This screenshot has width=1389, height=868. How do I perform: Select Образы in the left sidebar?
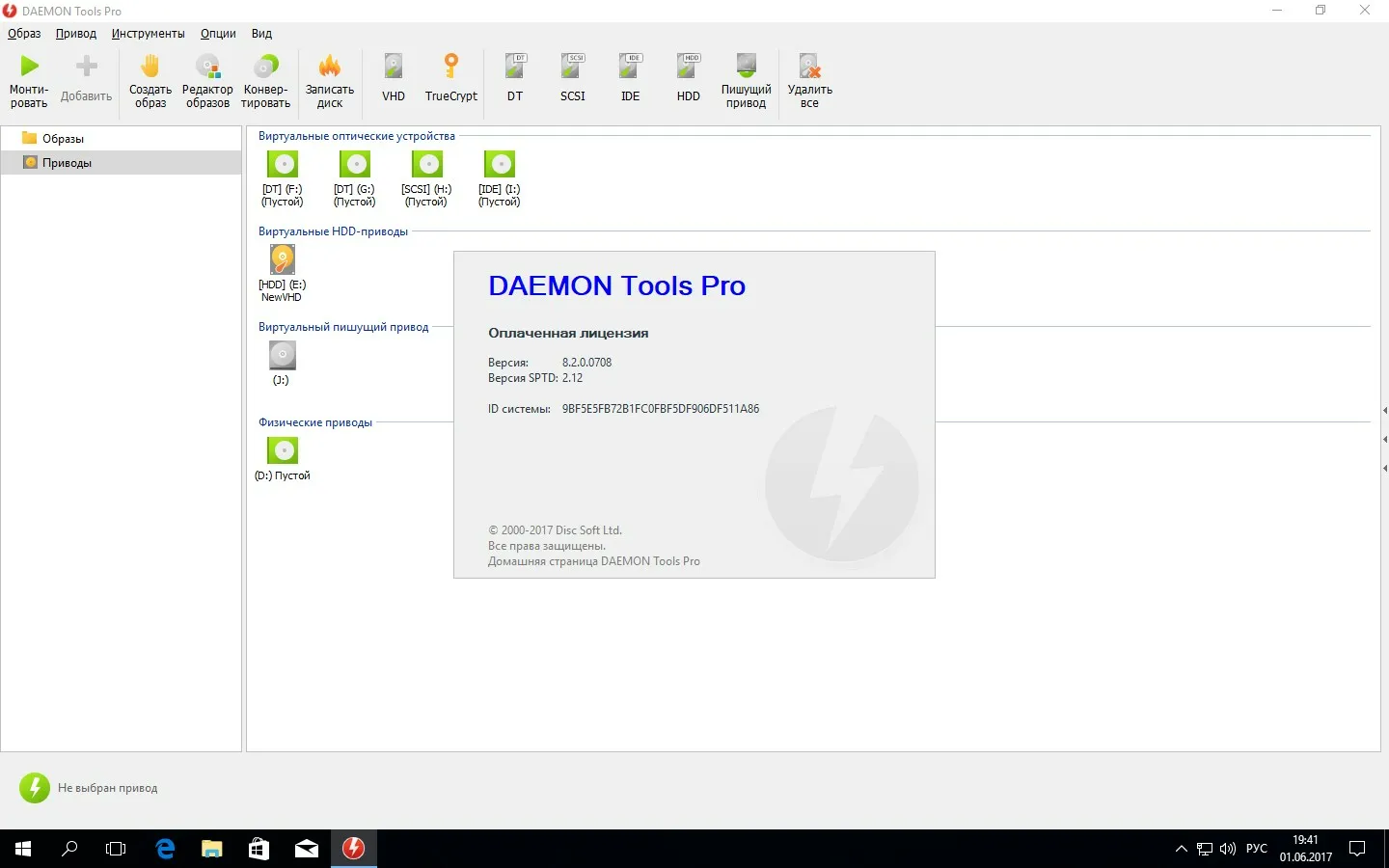[63, 139]
